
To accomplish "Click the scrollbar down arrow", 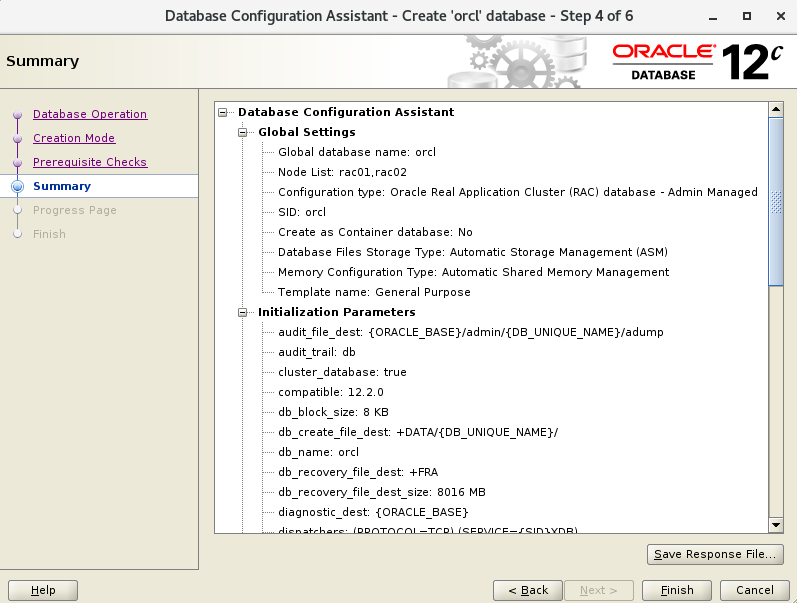I will pos(775,525).
